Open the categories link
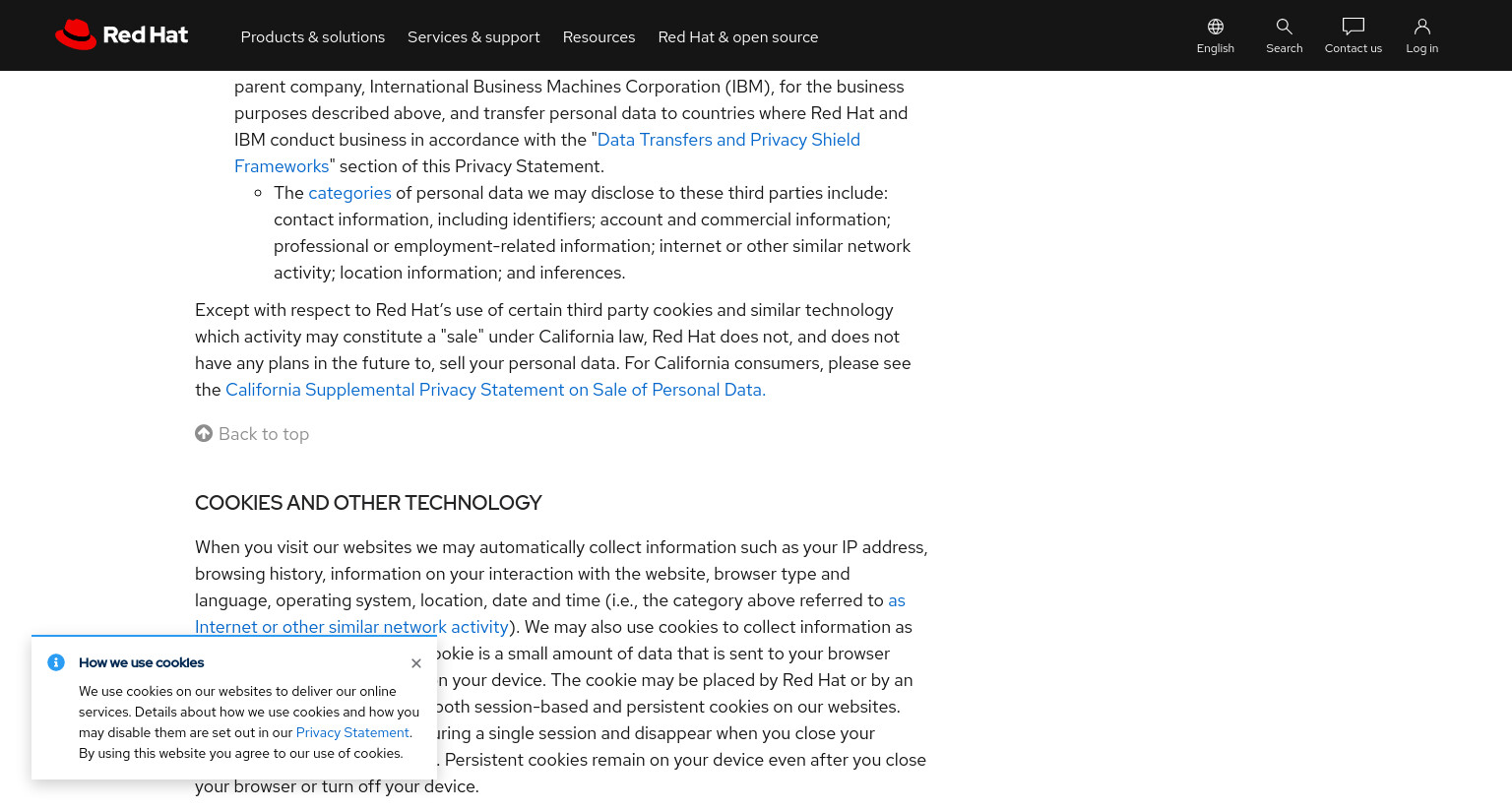1512x811 pixels. (x=349, y=193)
